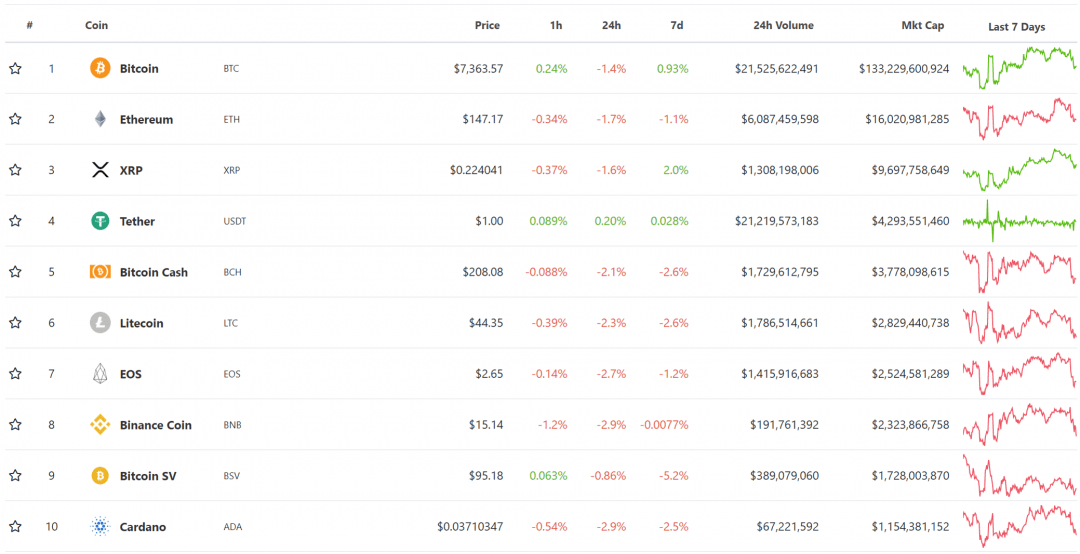Open Cardano's 7-day sparkline chart
The image size is (1080, 554).
1020,526
